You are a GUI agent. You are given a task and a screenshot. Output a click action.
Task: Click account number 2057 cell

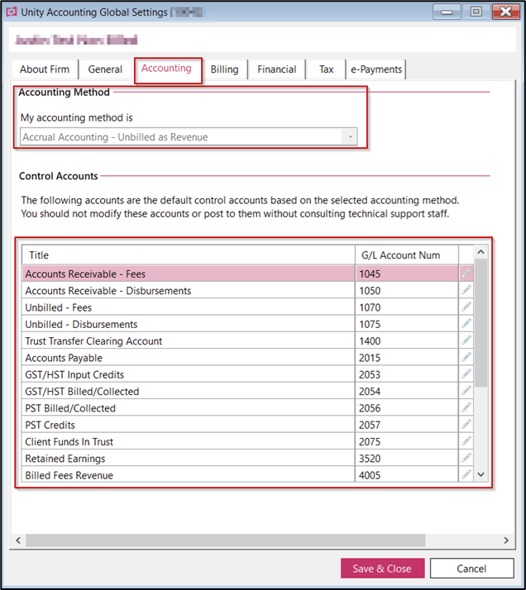tap(407, 424)
